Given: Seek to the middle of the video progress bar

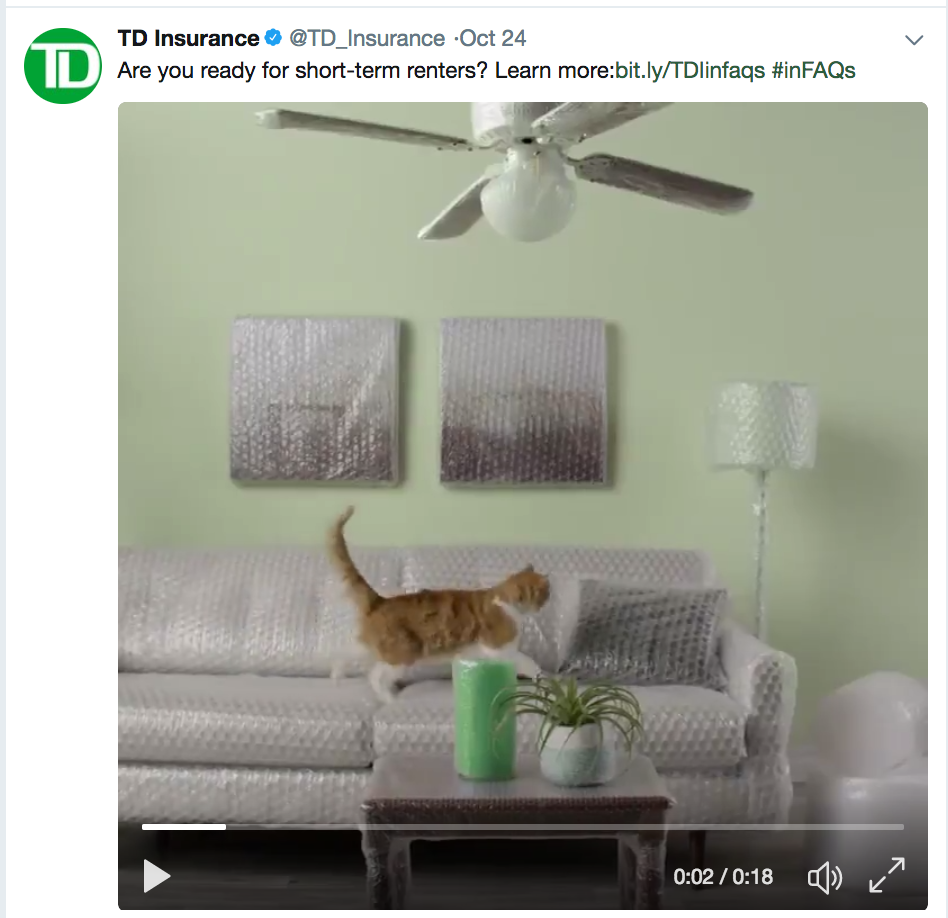Looking at the screenshot, I should pyautogui.click(x=523, y=827).
